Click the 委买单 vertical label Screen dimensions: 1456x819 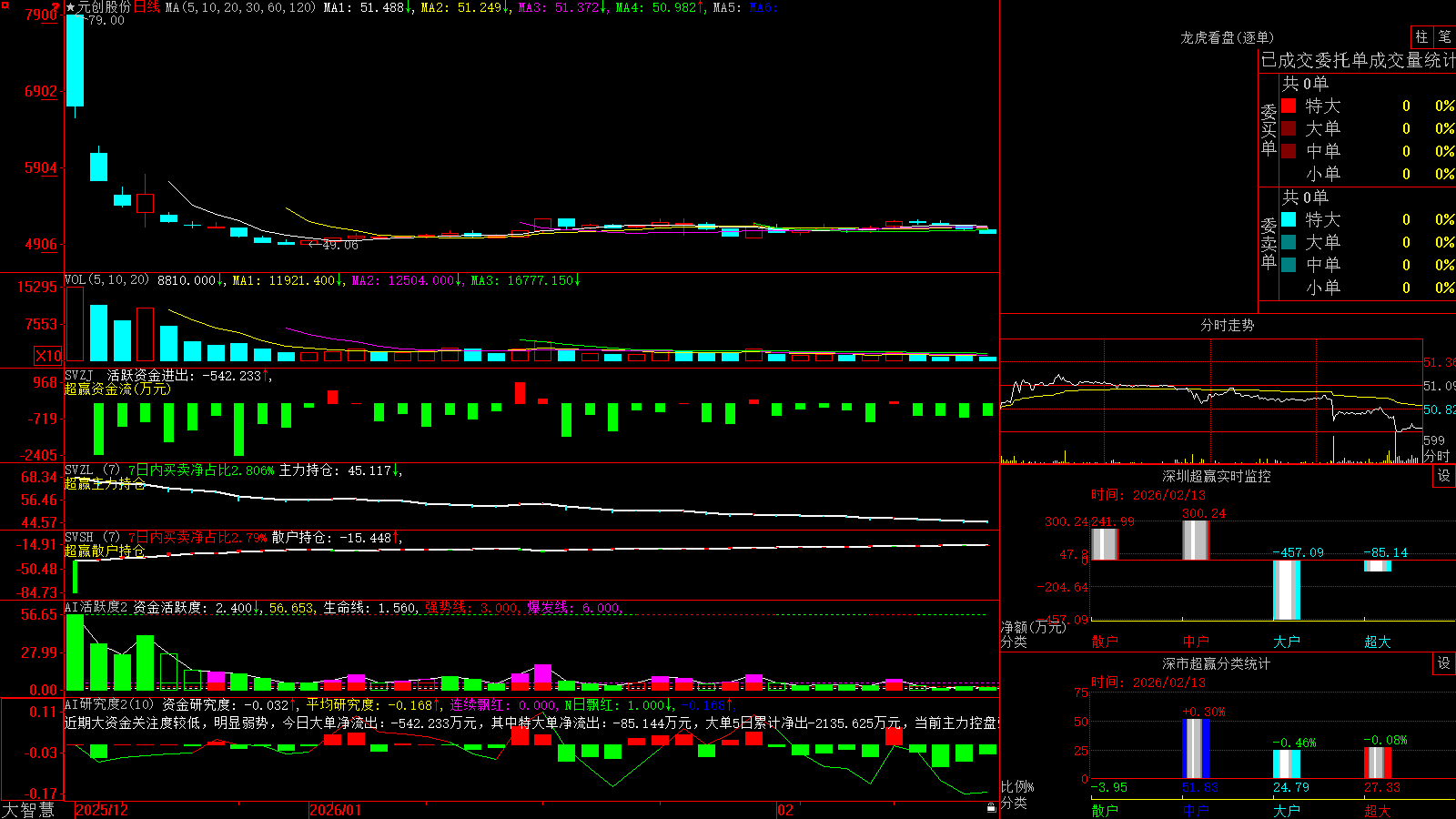tap(1269, 130)
